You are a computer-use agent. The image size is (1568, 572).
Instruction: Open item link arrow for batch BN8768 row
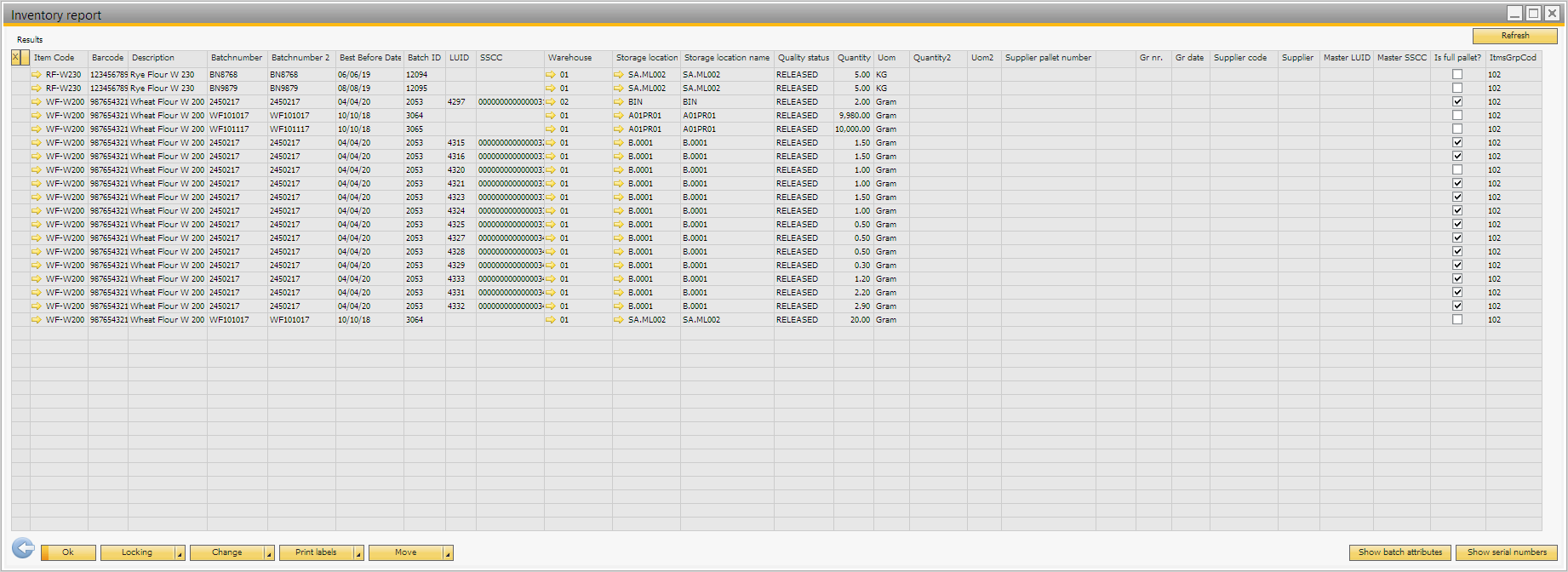(37, 75)
